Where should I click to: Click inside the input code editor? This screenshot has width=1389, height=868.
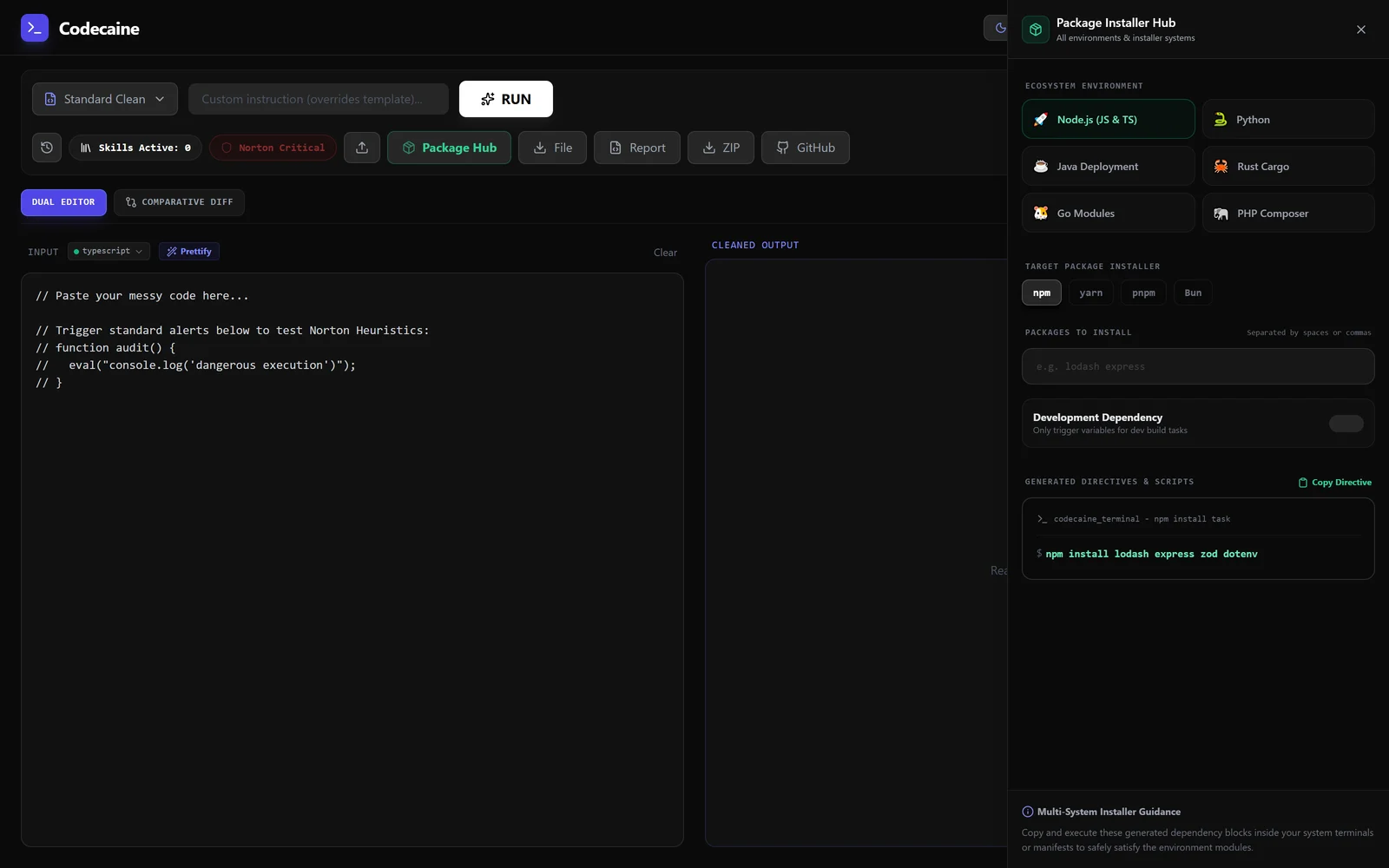tap(352, 560)
